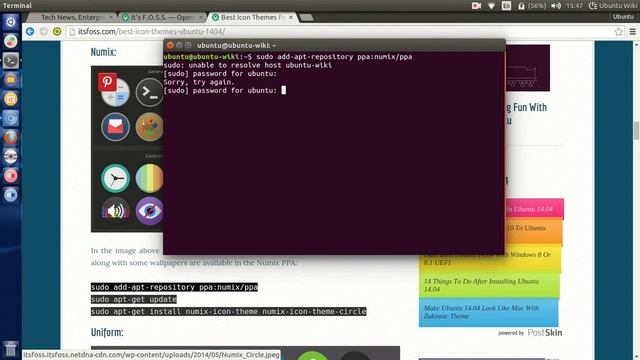Viewport: 640px width, 360px height.
Task: Click the 'sudo apt-get update' code line
Action: [x=134, y=299]
